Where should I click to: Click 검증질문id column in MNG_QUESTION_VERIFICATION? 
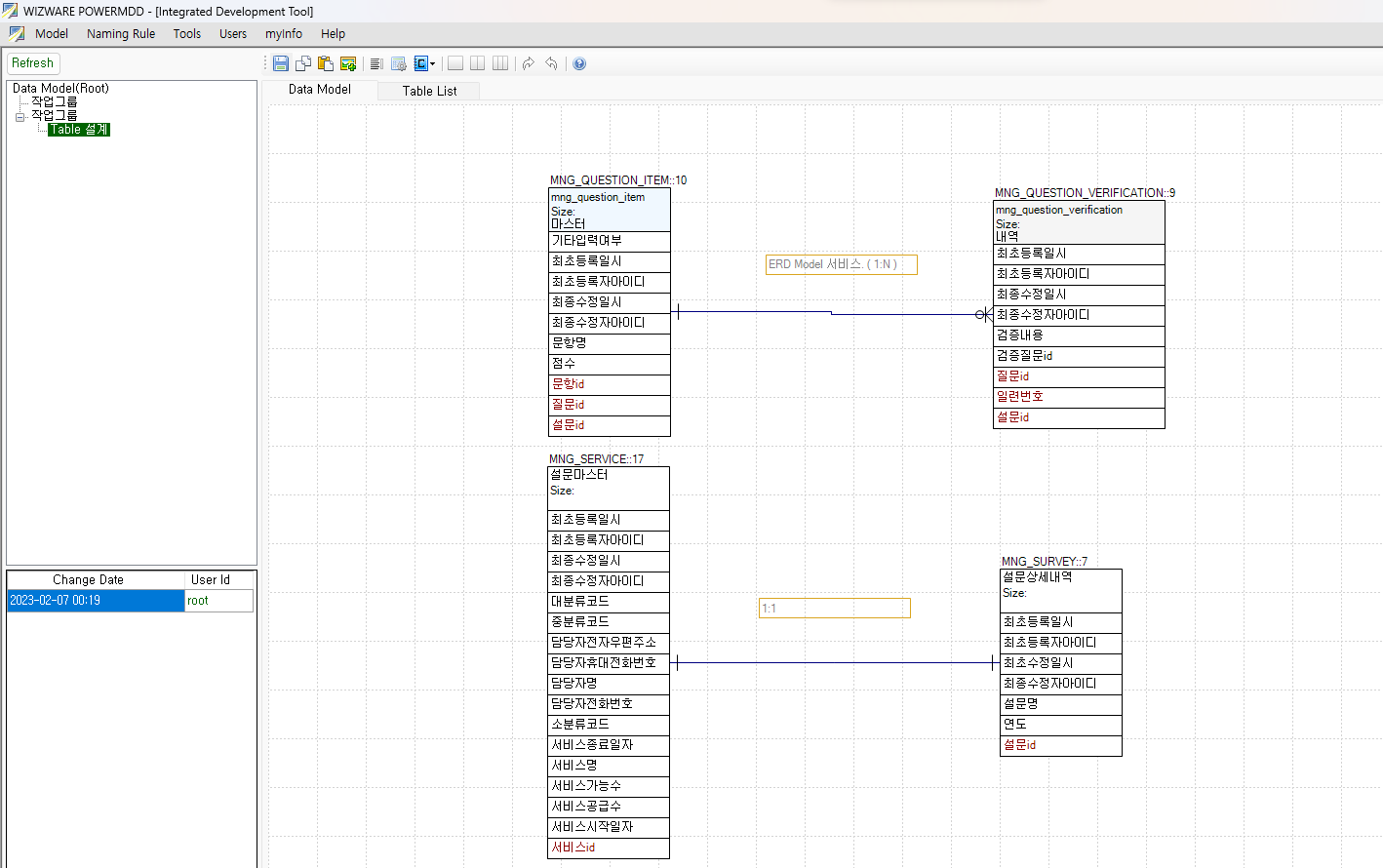(1079, 356)
